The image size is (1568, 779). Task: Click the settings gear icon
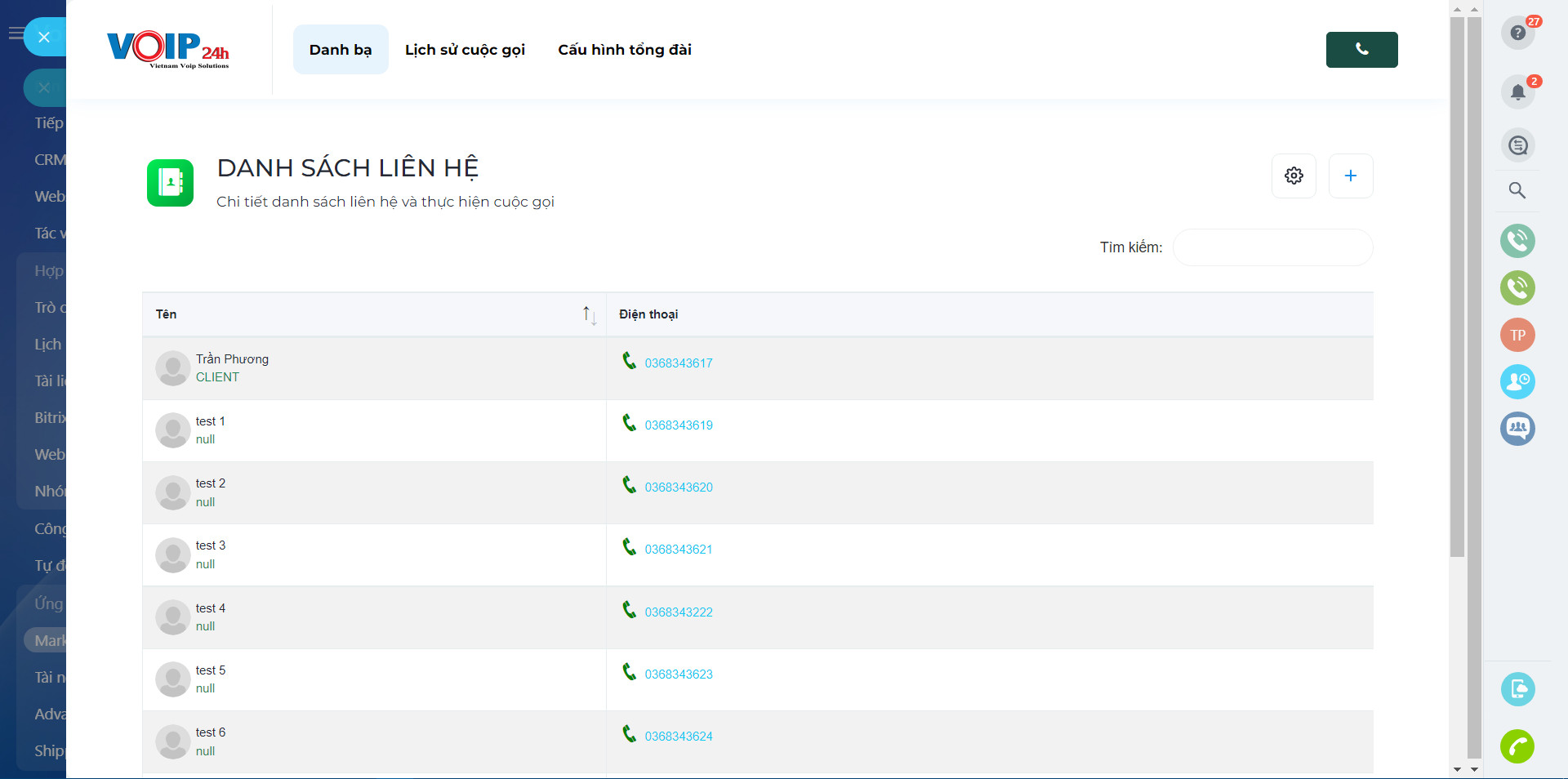click(x=1294, y=176)
